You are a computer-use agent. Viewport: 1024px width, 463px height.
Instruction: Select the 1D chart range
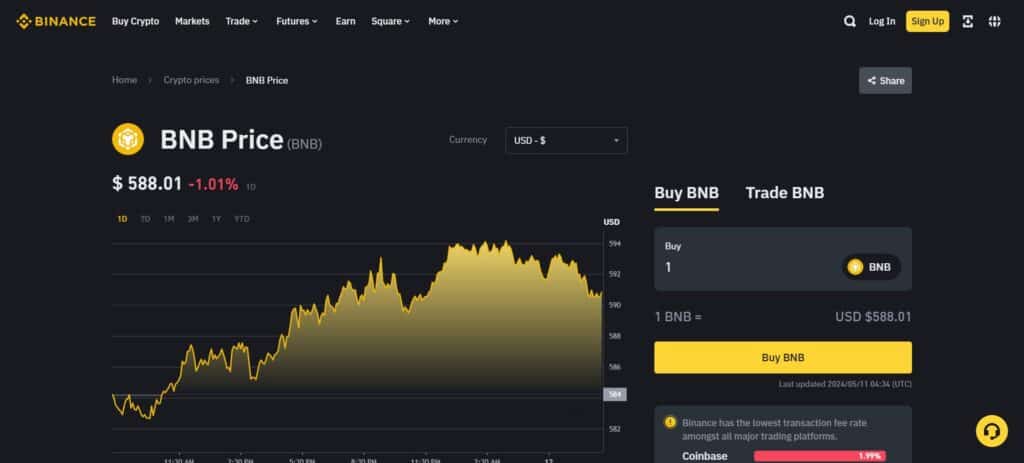coord(122,219)
